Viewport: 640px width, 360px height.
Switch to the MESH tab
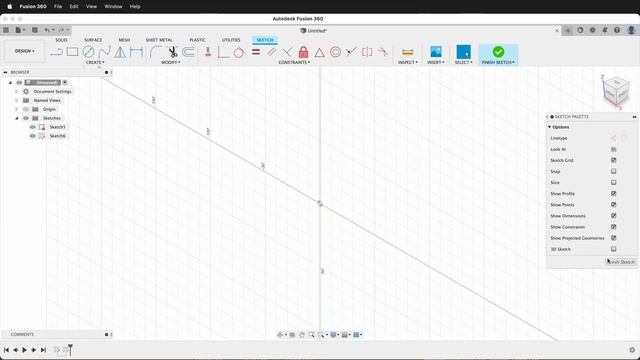click(x=124, y=40)
